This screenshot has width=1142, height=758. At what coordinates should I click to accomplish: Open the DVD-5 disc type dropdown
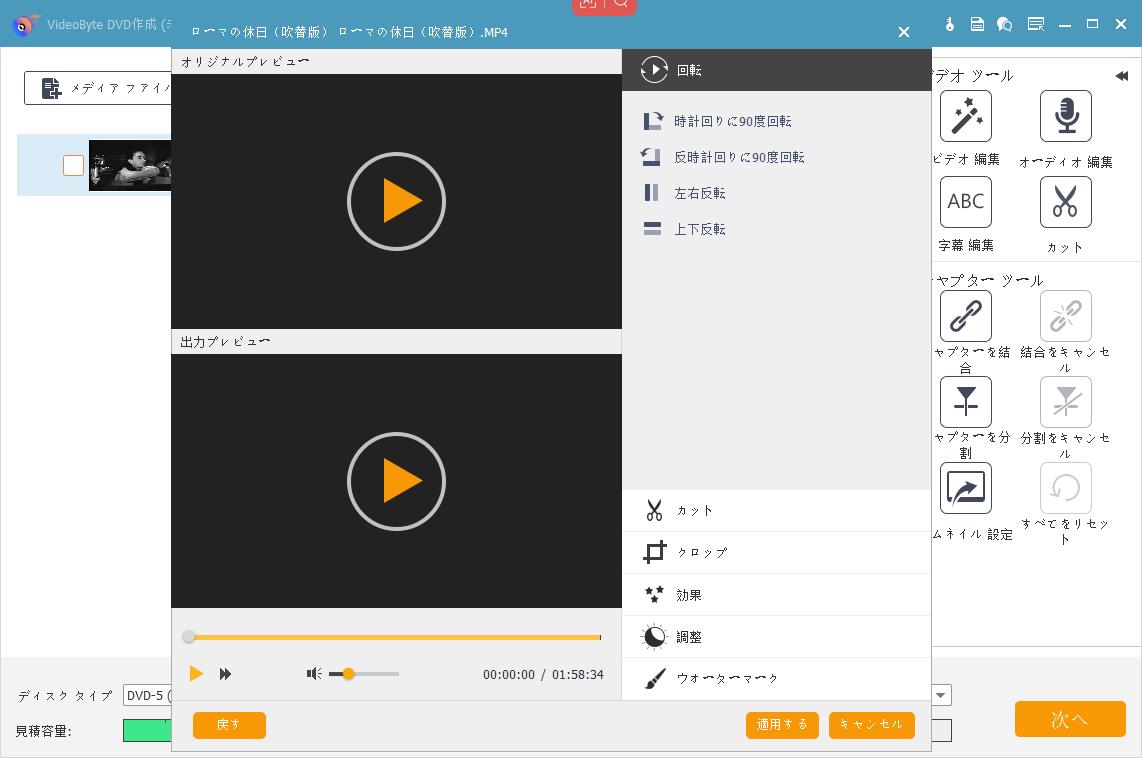point(152,695)
